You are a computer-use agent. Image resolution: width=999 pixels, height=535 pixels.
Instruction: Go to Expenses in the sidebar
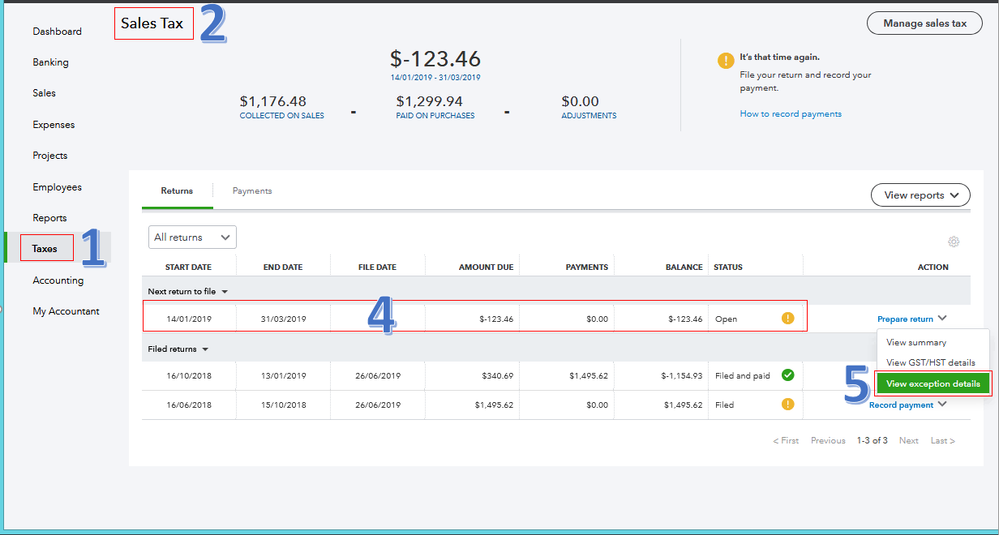coord(54,125)
